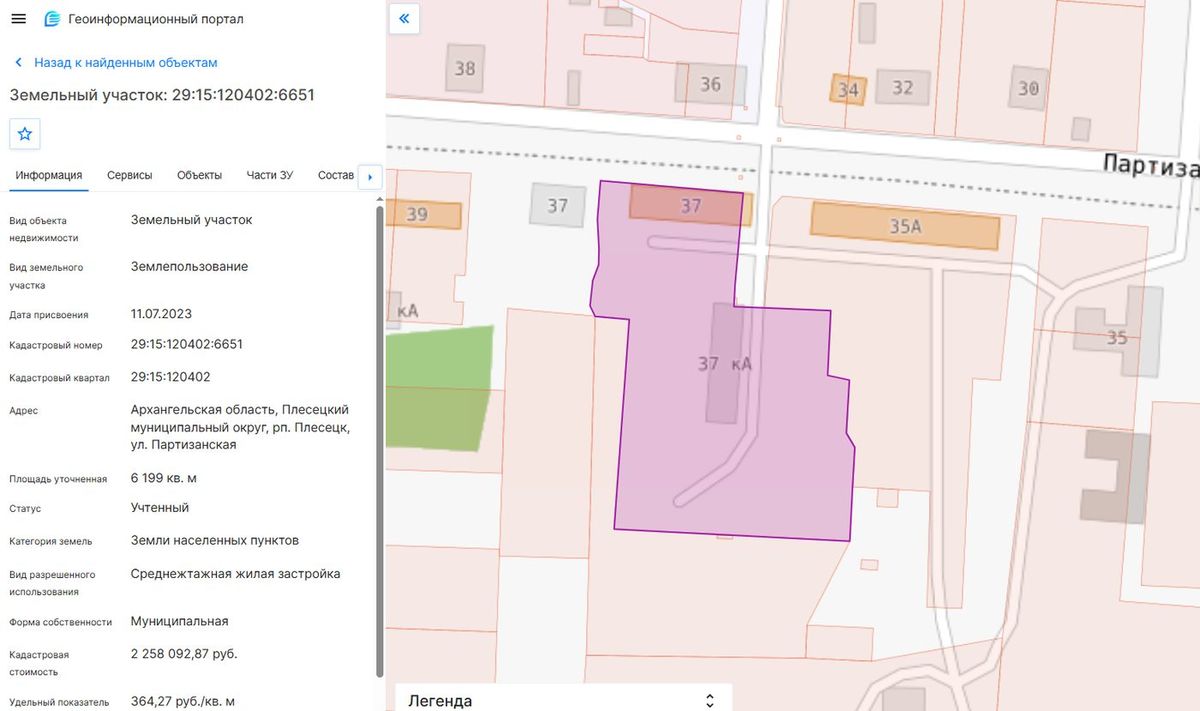Click orange building 35А on the map
1200x711 pixels.
(905, 226)
